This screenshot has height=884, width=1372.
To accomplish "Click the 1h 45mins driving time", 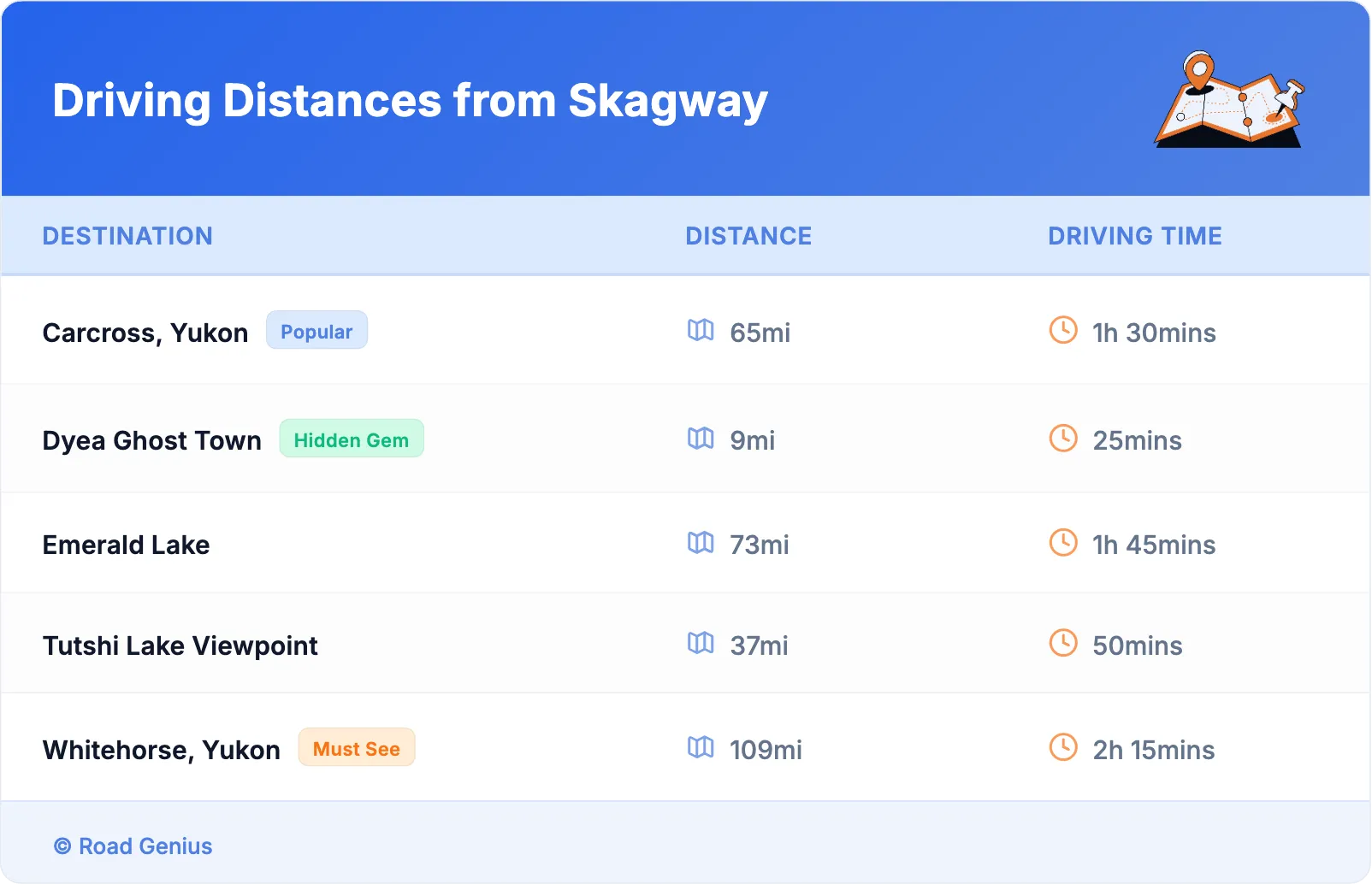I will click(x=1154, y=545).
